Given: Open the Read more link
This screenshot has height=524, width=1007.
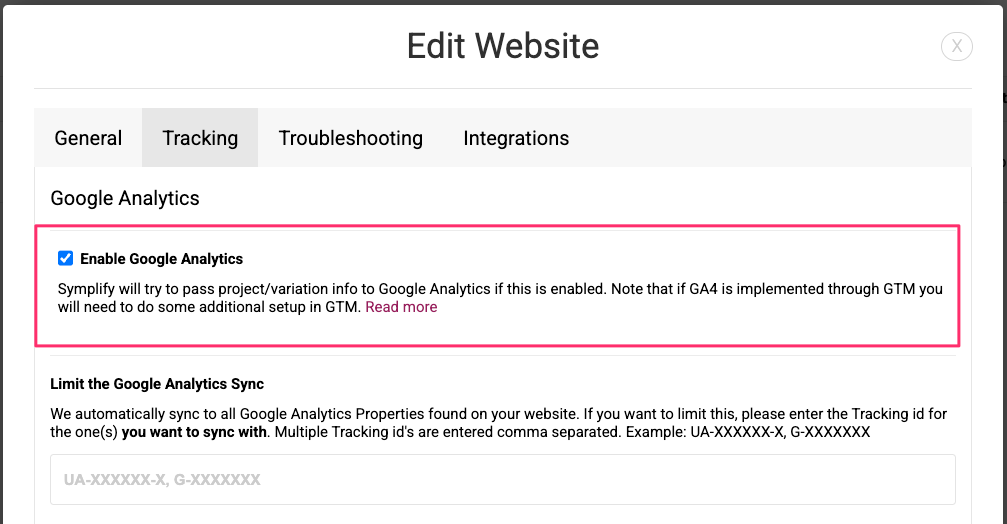Looking at the screenshot, I should pos(401,307).
